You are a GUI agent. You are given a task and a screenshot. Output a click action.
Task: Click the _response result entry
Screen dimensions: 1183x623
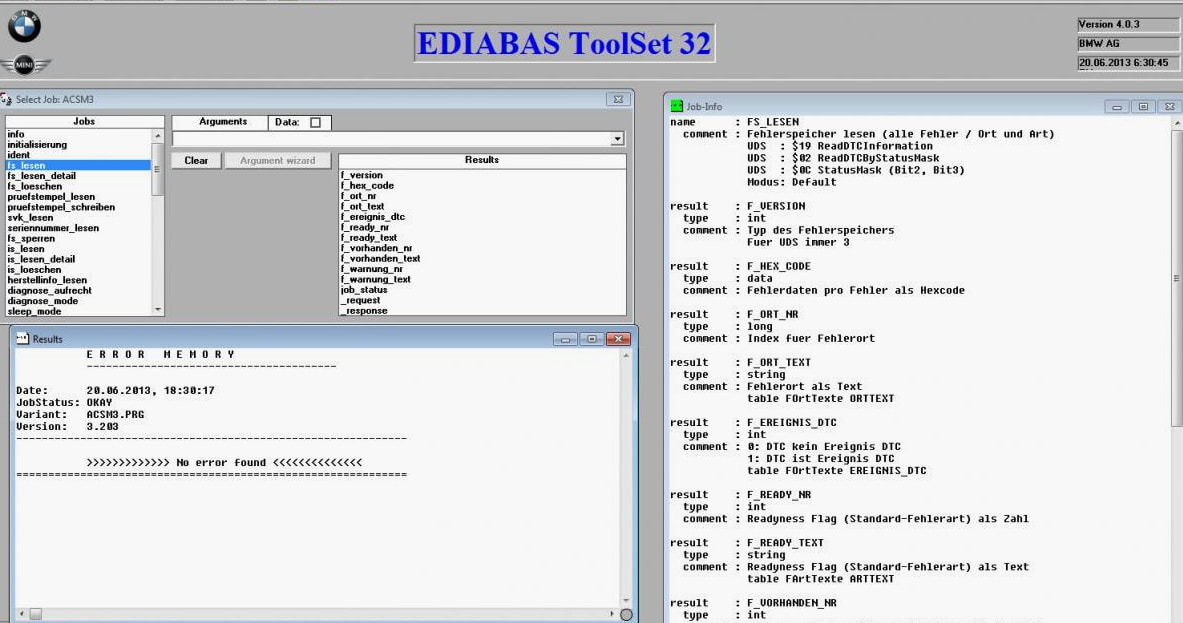point(364,311)
